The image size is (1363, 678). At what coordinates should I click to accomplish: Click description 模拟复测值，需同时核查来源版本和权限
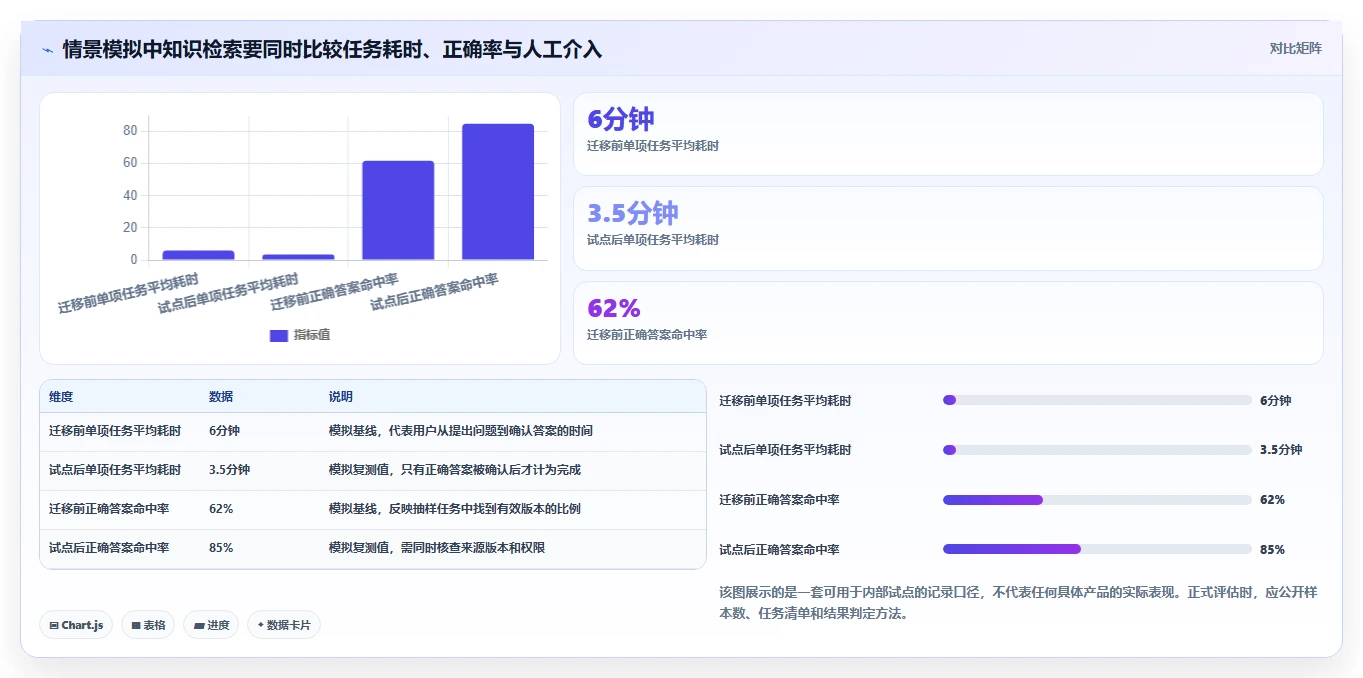click(437, 548)
